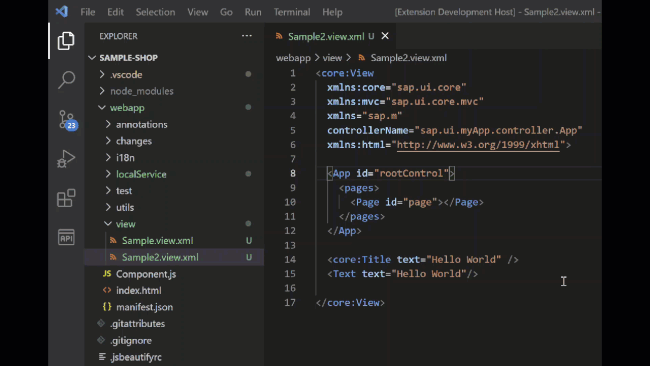
Task: Open manifest.json from the explorer
Action: pyautogui.click(x=144, y=307)
